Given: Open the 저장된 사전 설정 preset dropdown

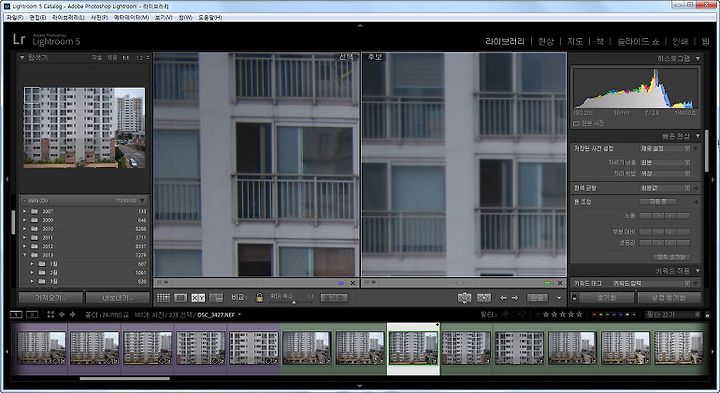Looking at the screenshot, I should pos(665,149).
